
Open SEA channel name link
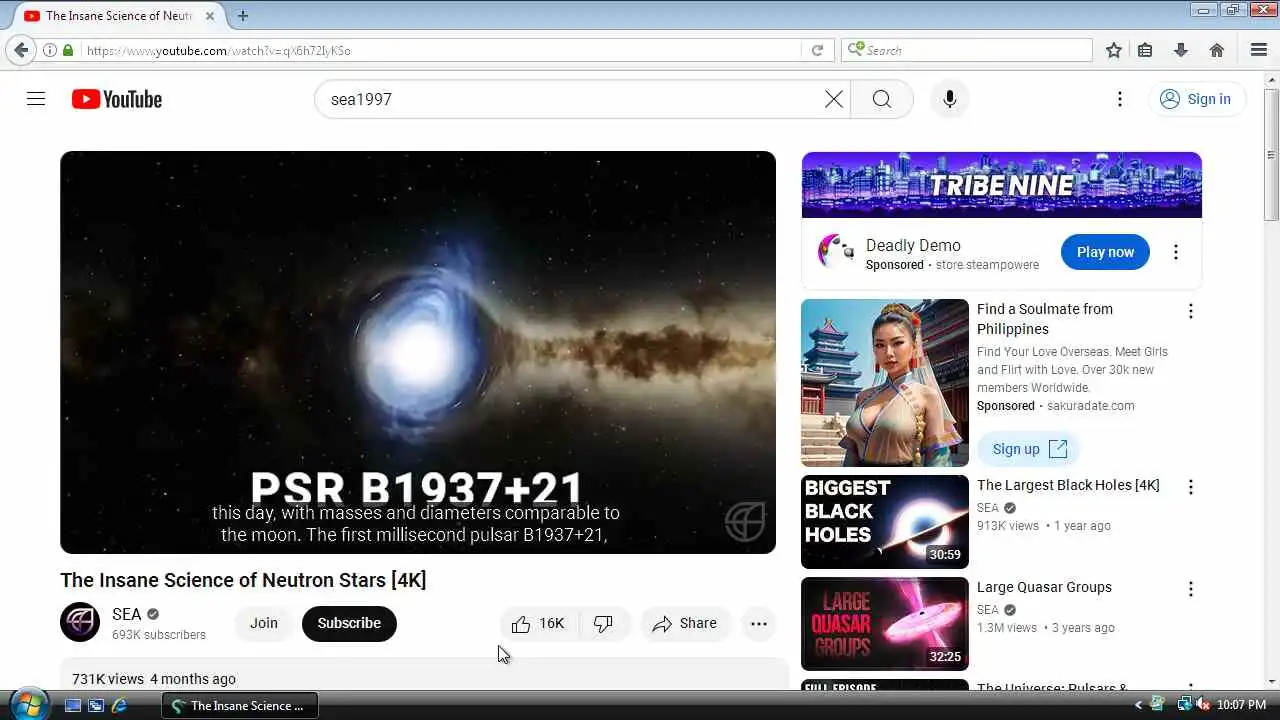pyautogui.click(x=127, y=614)
